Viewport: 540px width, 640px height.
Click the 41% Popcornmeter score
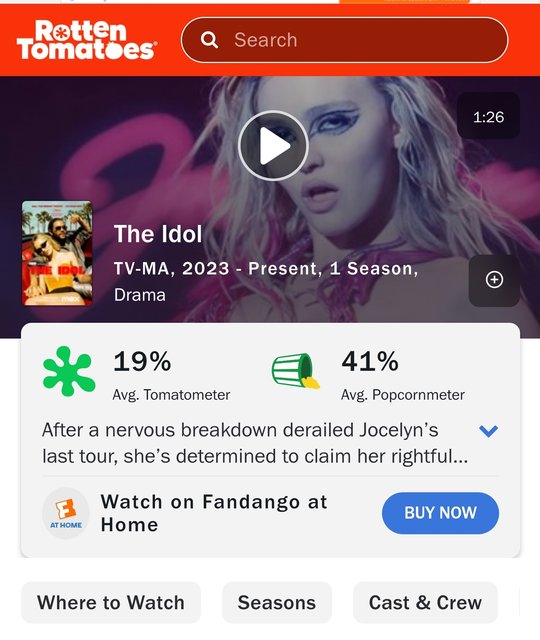(370, 362)
